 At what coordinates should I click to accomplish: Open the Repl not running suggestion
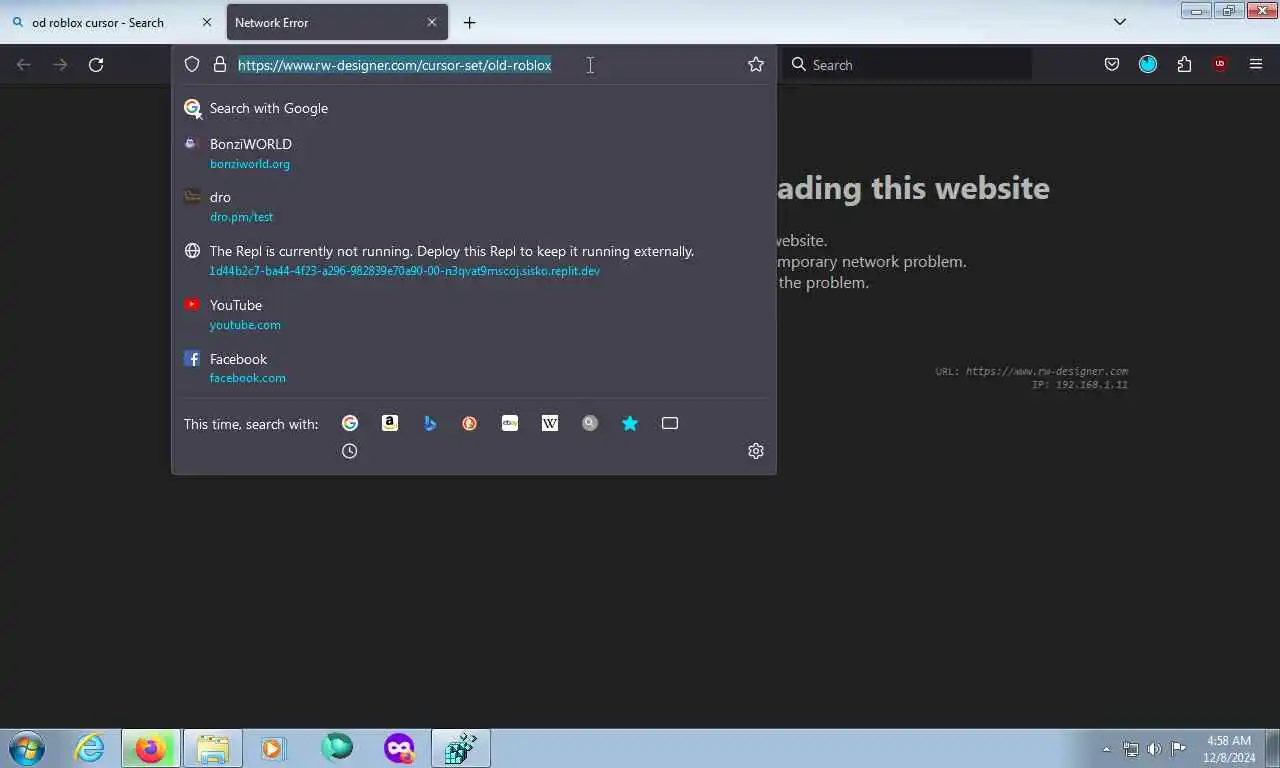(474, 260)
